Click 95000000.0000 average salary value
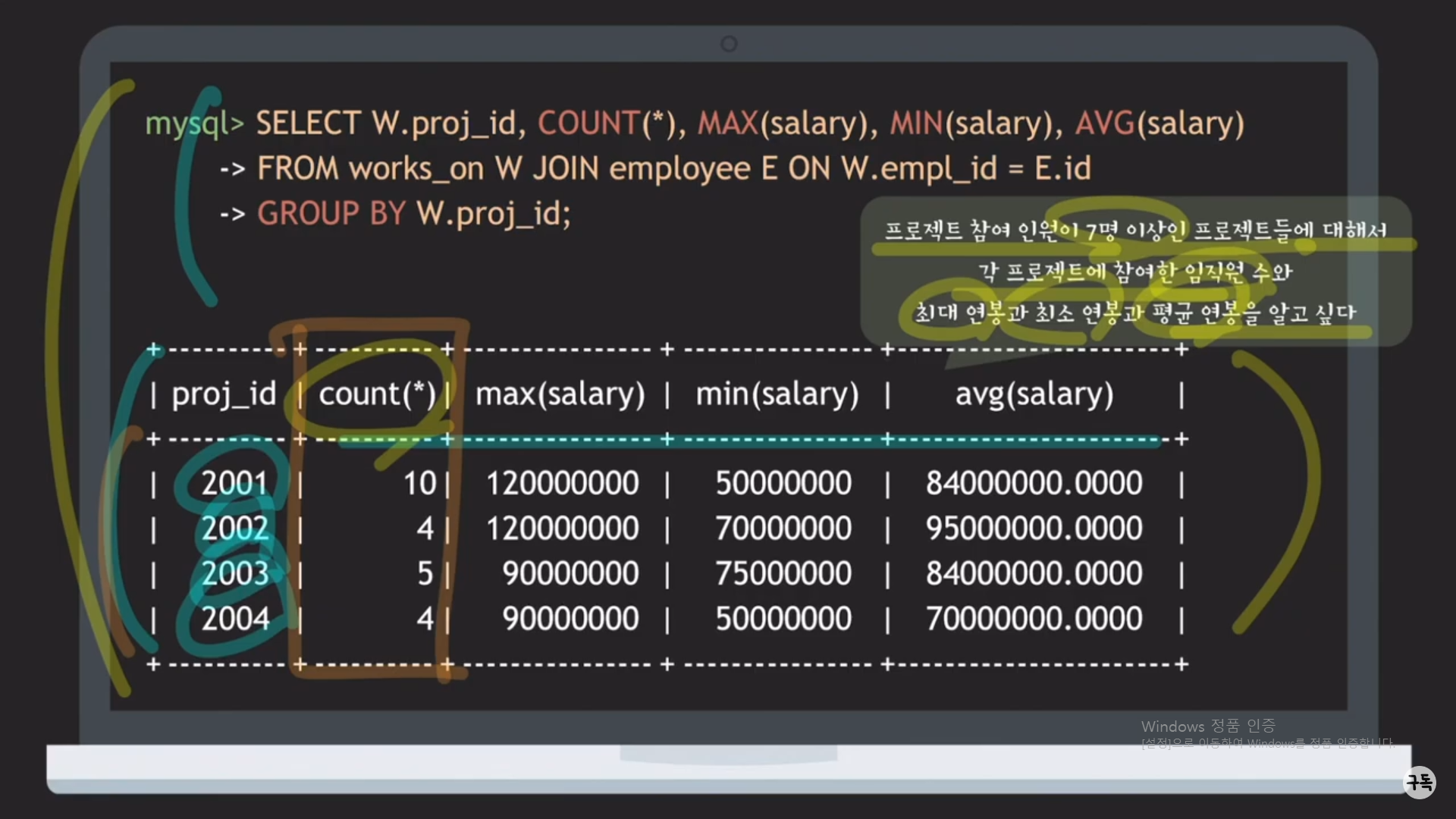This screenshot has width=1456, height=819. [1034, 528]
